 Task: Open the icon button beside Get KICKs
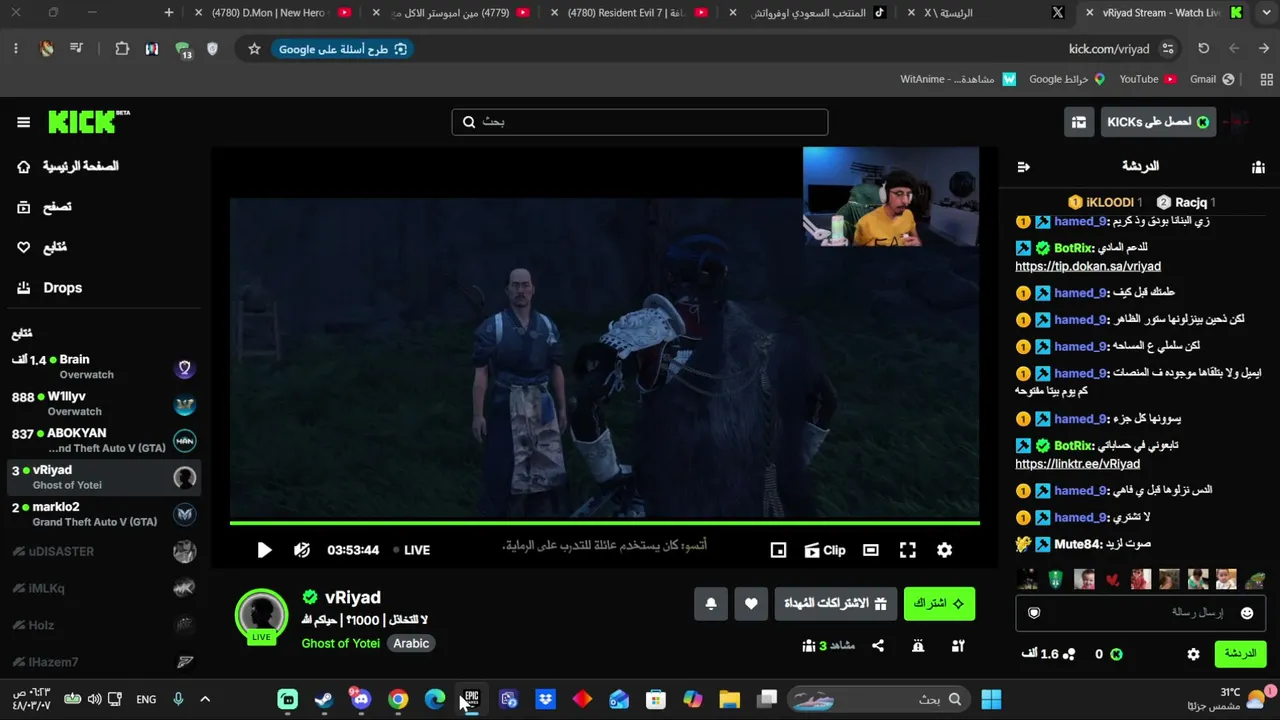pyautogui.click(x=1078, y=122)
